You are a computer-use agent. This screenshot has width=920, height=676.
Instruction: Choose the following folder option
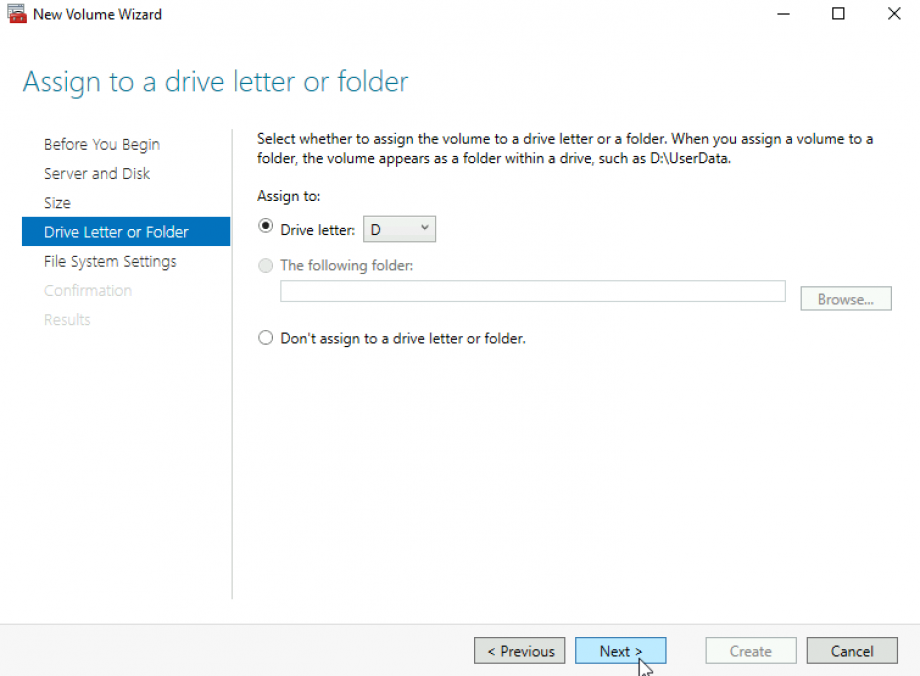tap(265, 265)
